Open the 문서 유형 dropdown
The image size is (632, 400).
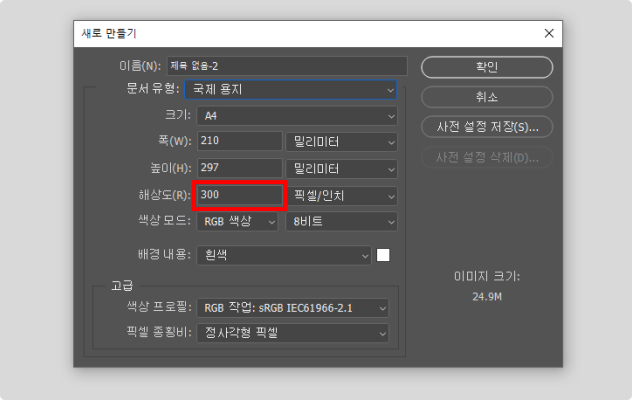coord(291,90)
